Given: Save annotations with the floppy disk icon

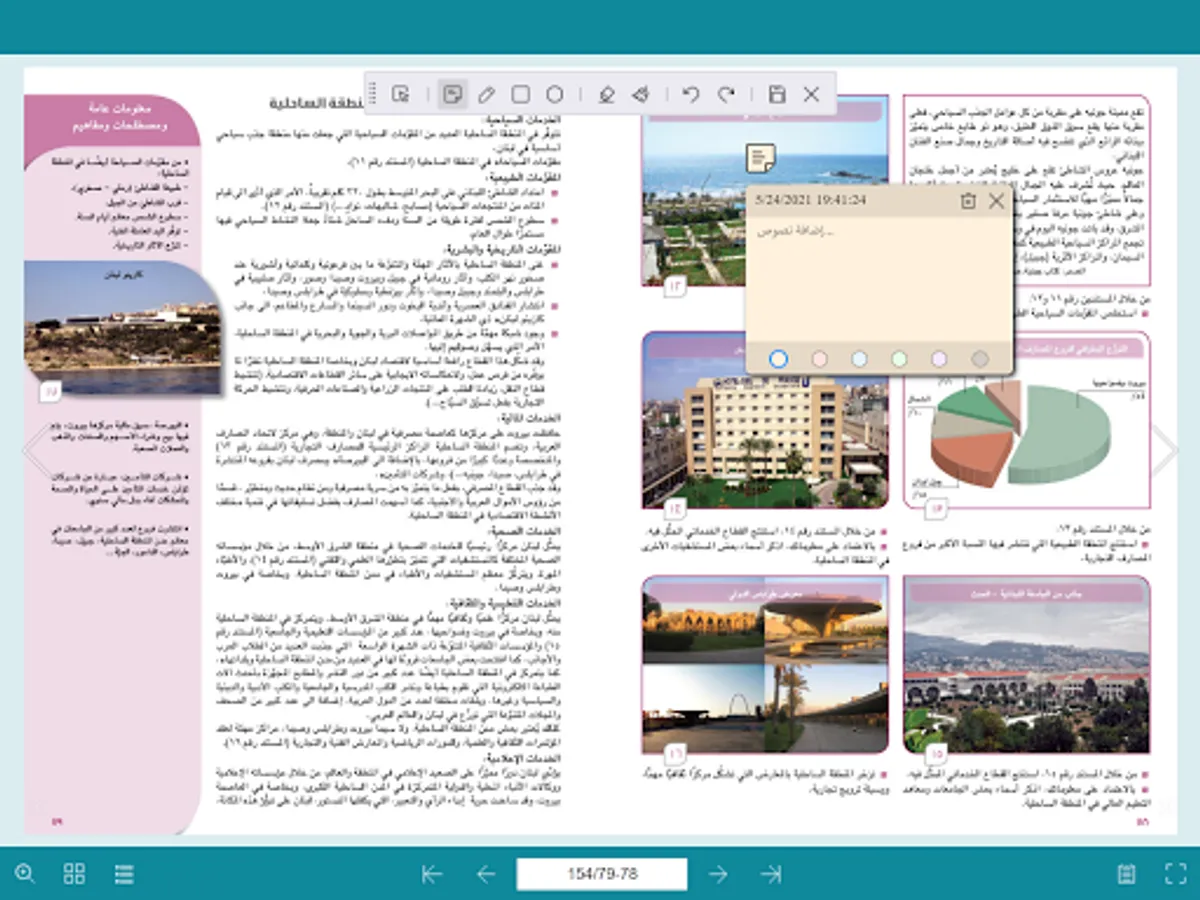Looking at the screenshot, I should pos(777,94).
